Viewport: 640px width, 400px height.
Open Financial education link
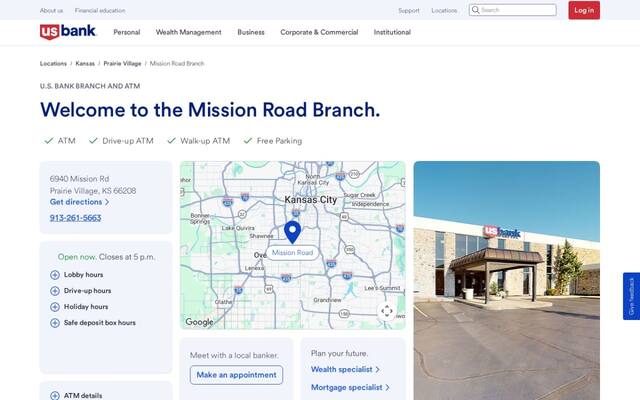(100, 11)
